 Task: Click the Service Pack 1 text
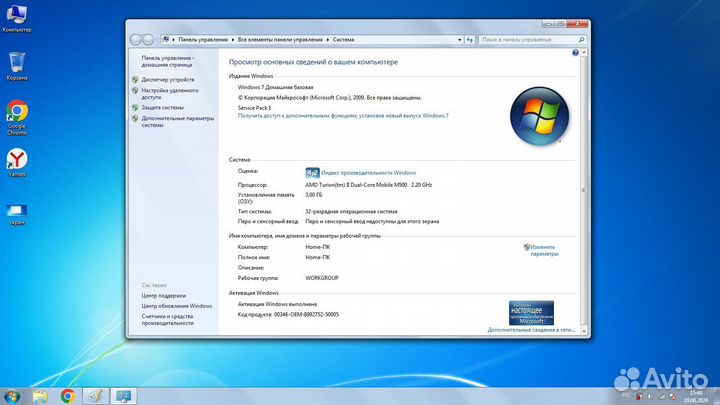254,108
